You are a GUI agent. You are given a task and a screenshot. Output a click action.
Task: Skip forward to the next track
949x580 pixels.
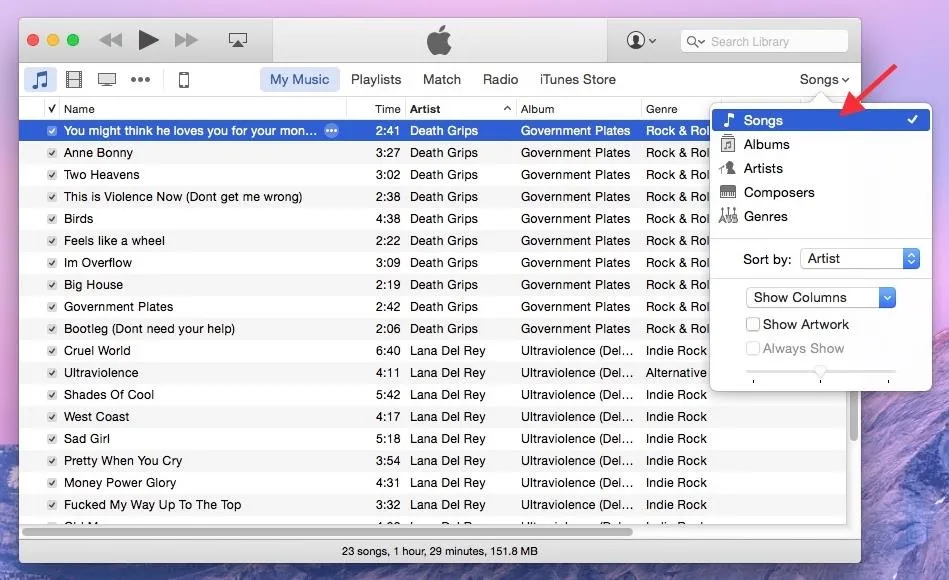[186, 41]
